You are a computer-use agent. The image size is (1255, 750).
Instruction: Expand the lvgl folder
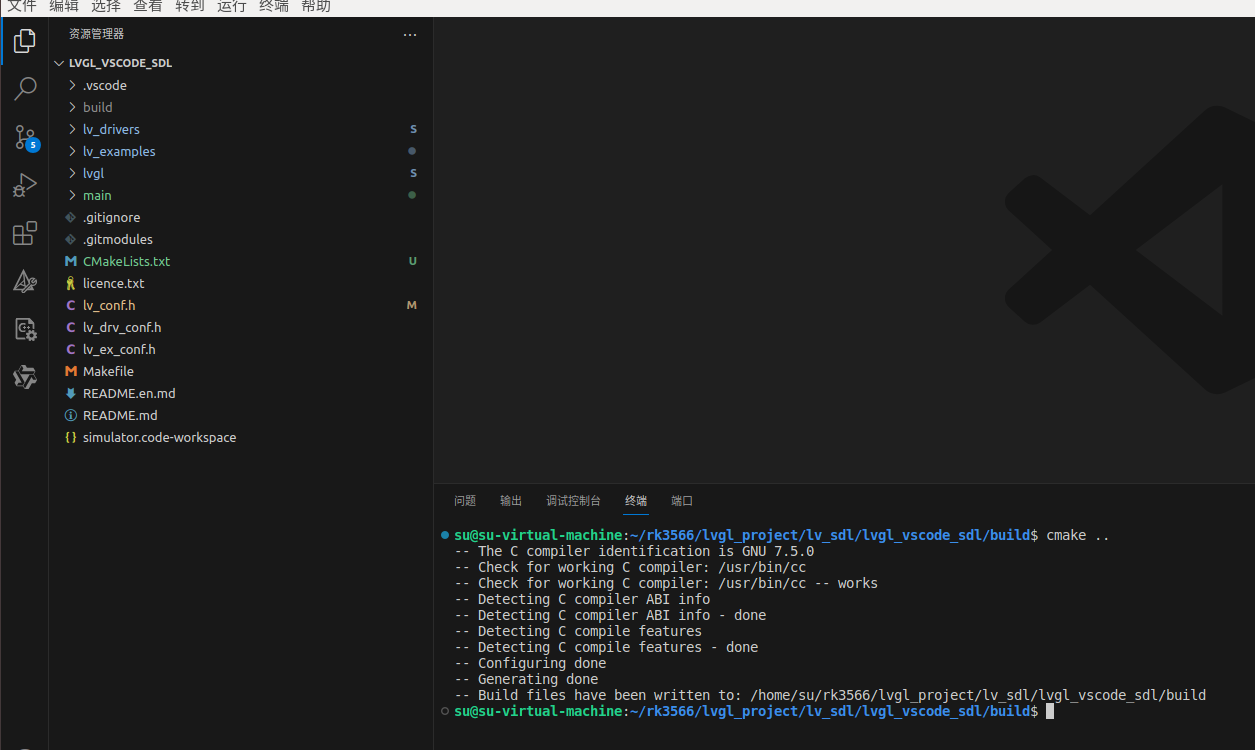point(93,173)
